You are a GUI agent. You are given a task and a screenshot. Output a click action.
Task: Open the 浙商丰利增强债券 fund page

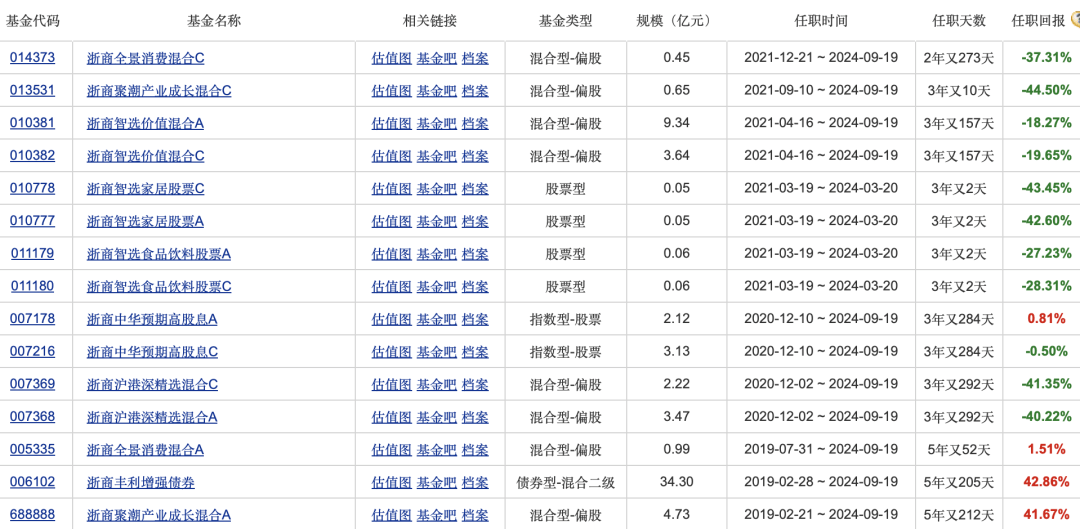tap(140, 482)
